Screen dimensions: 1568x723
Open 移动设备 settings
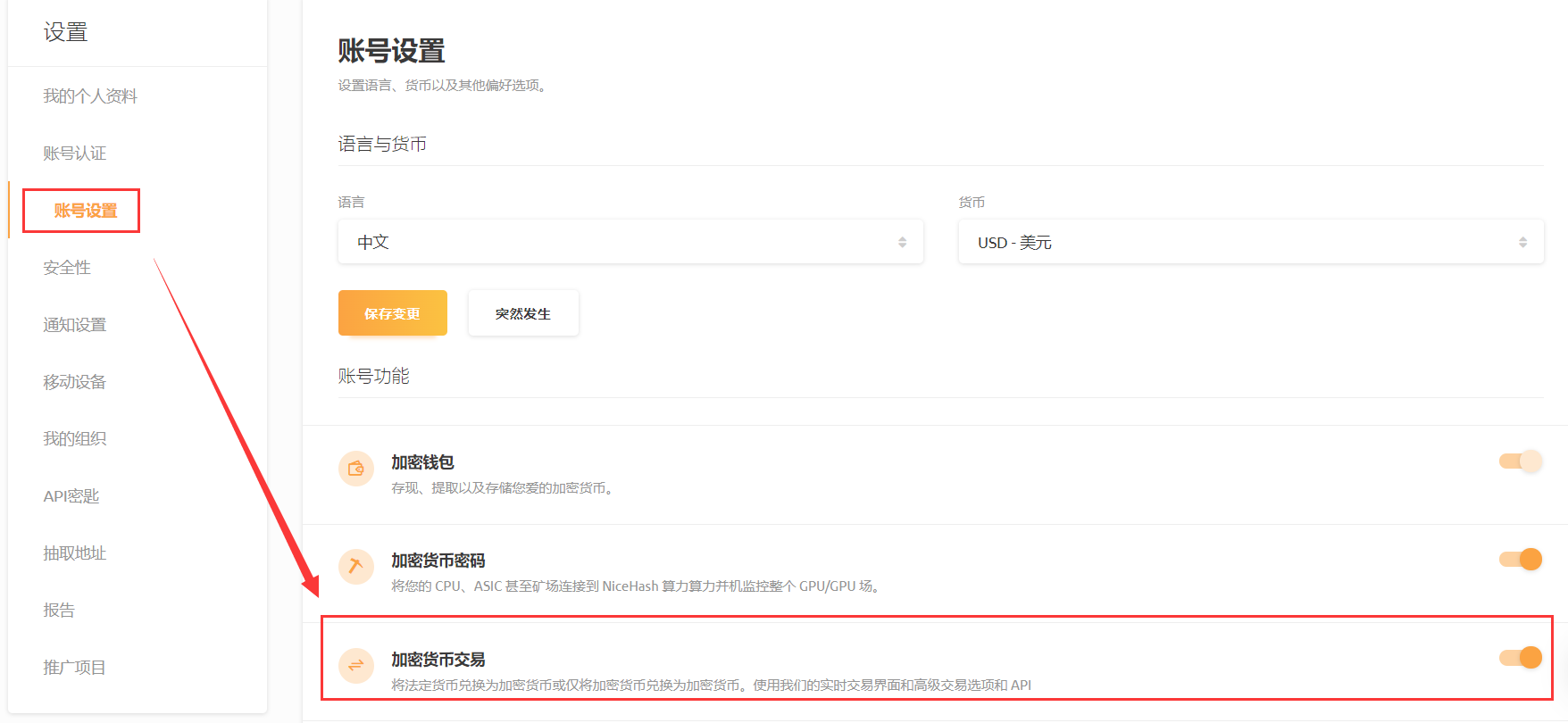(x=75, y=382)
